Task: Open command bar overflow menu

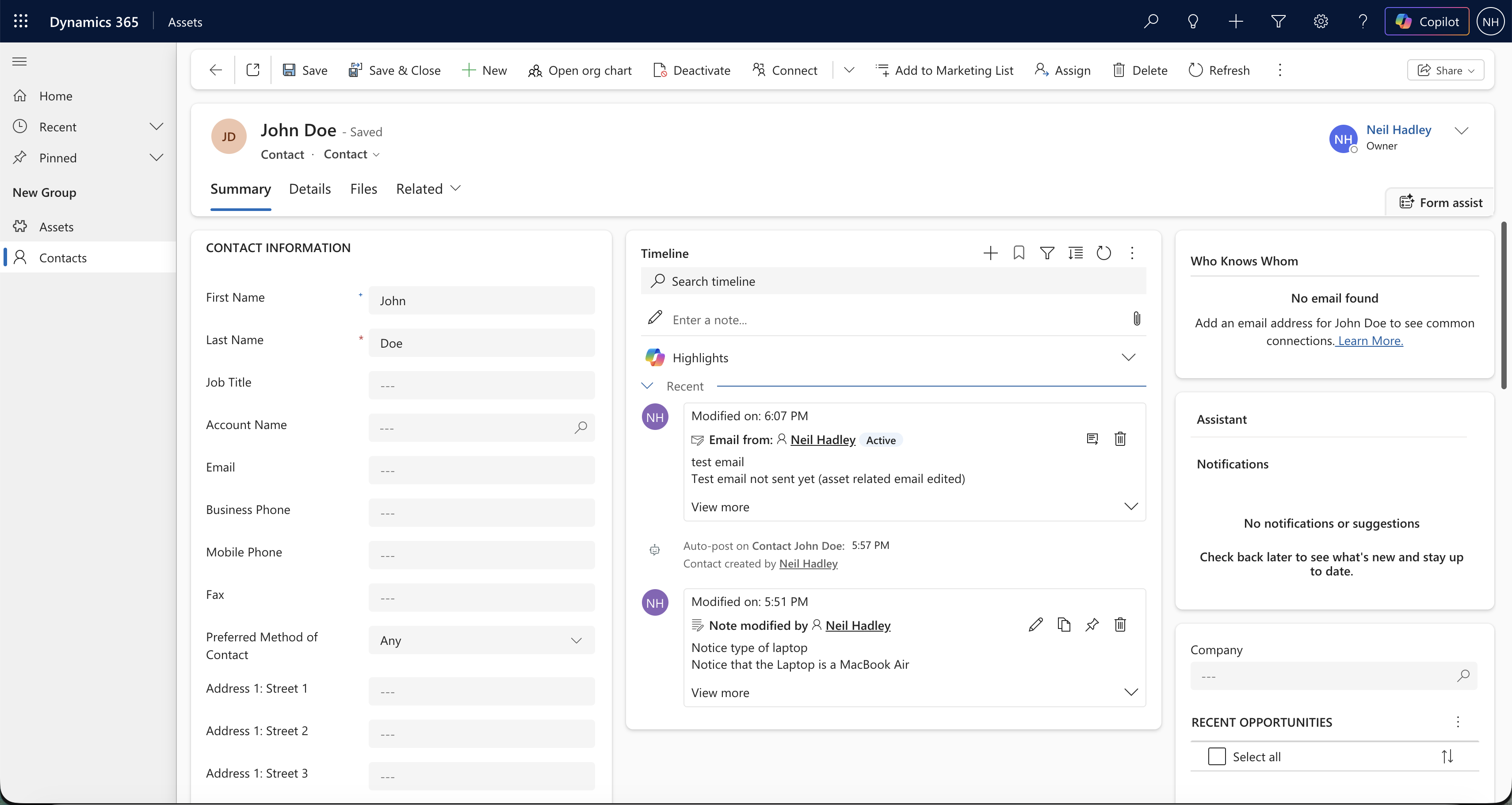Action: (x=1280, y=70)
